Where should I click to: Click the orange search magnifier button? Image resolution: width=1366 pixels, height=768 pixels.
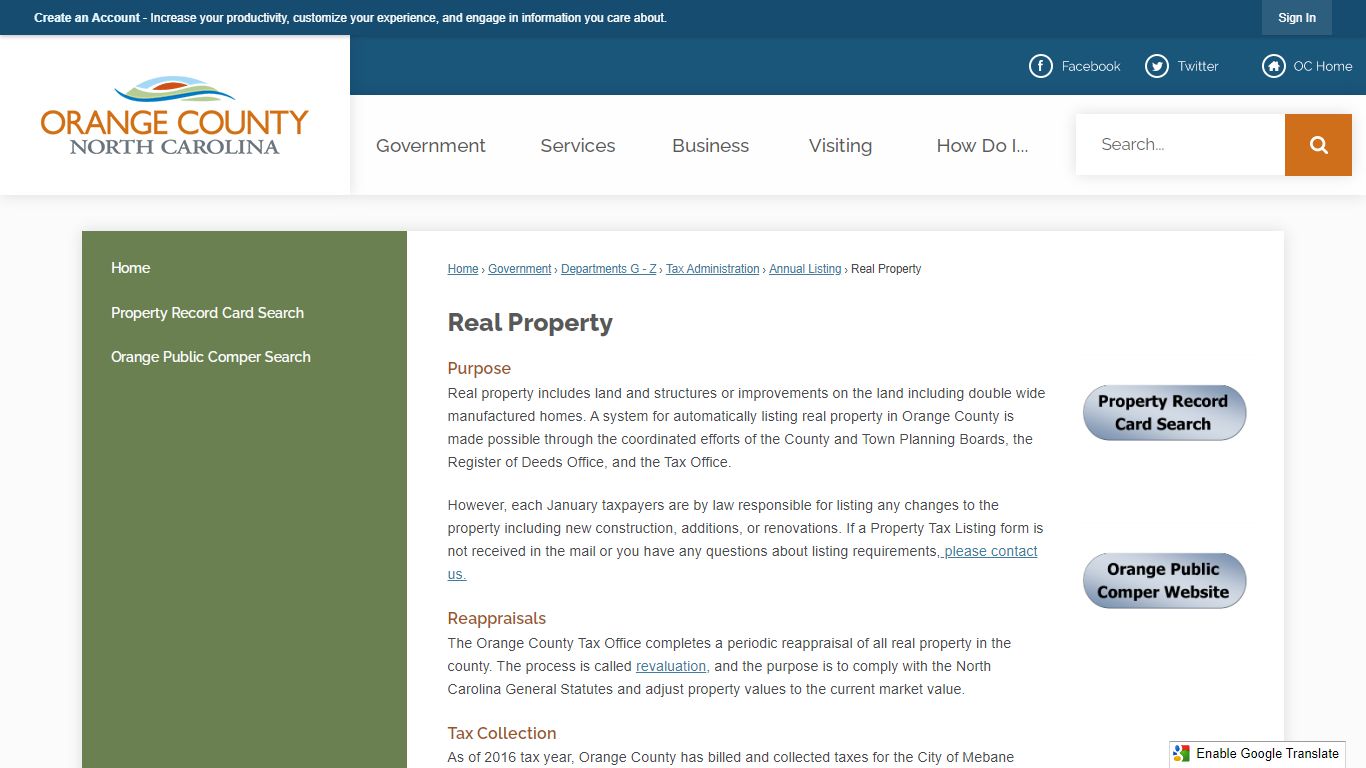(1318, 145)
